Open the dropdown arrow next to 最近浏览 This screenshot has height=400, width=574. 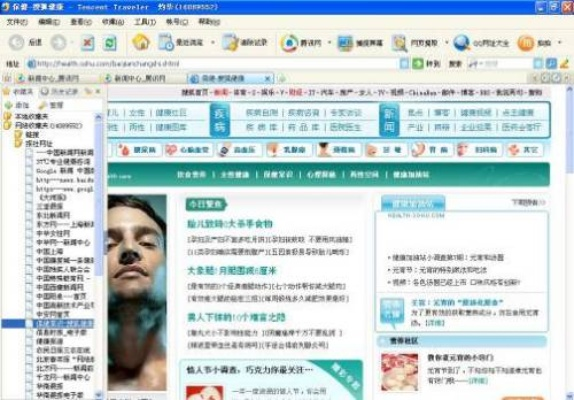[212, 43]
